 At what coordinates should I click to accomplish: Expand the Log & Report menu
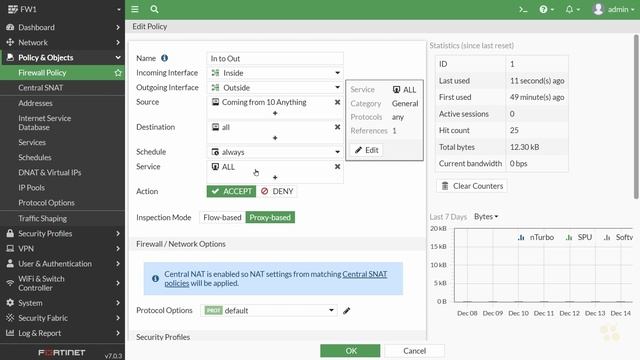tap(62, 333)
